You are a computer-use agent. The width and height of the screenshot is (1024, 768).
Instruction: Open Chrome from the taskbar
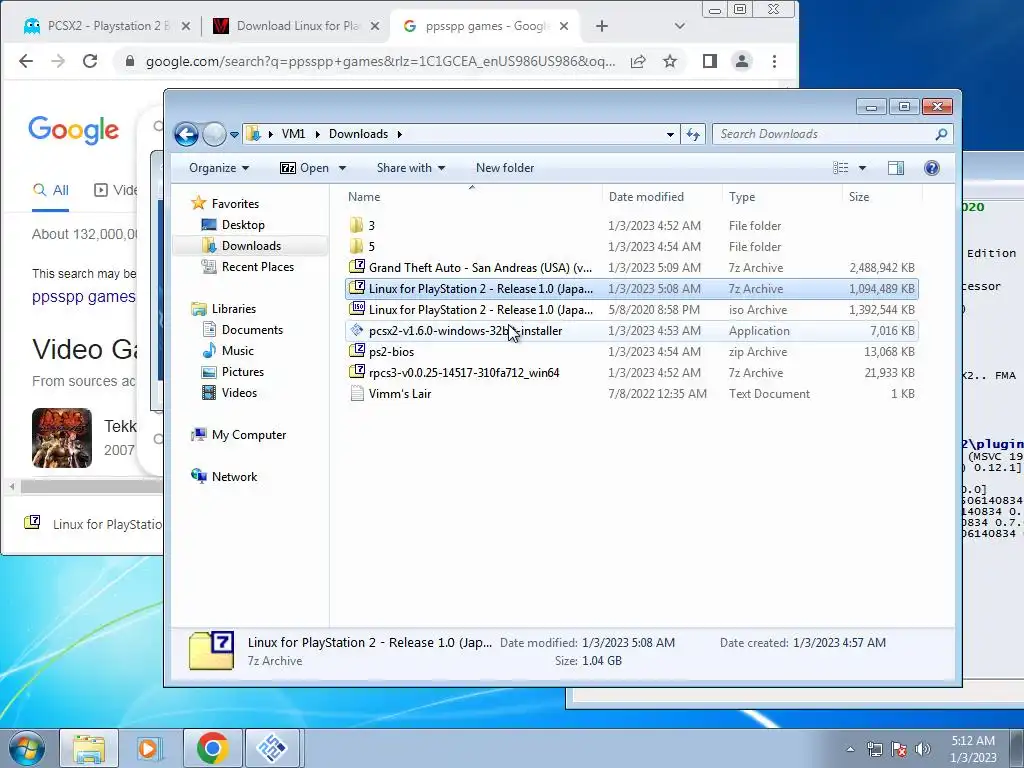tap(212, 748)
